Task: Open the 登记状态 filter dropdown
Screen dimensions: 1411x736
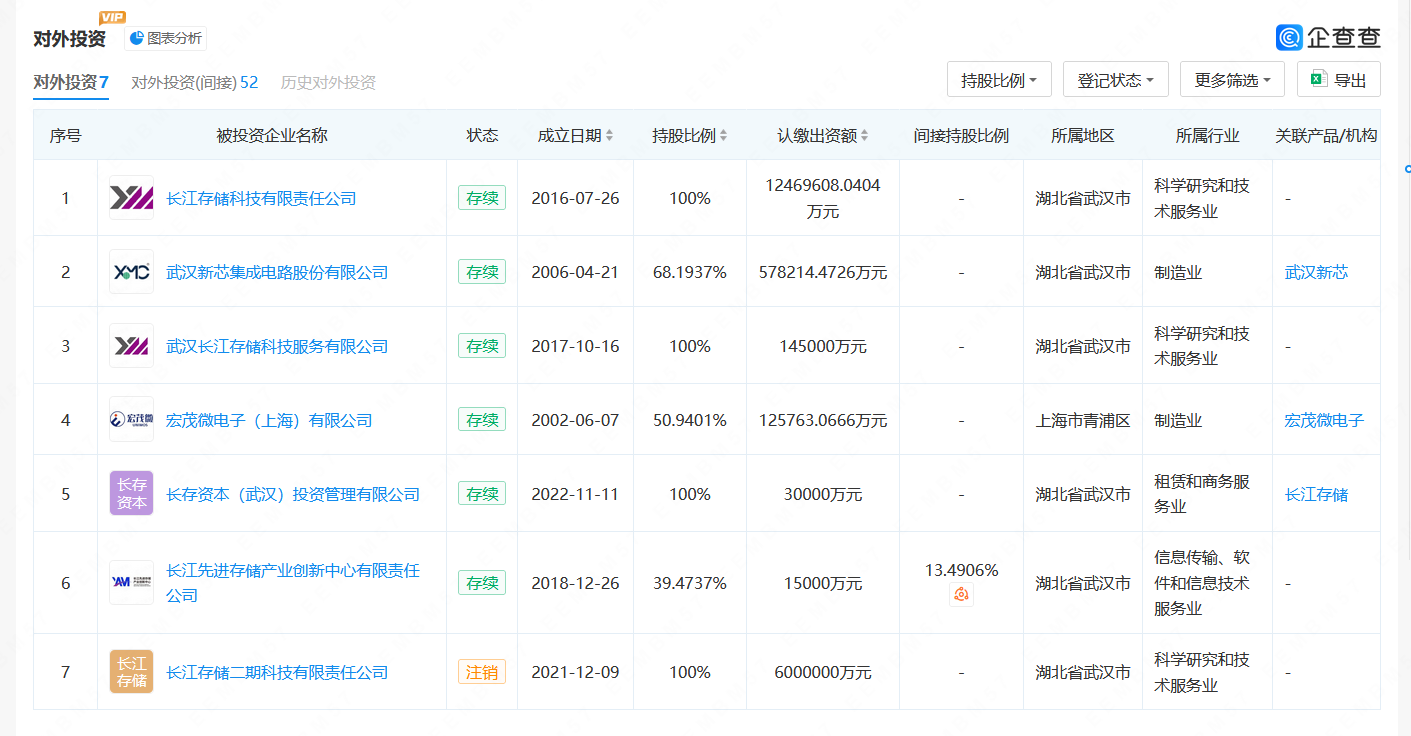Action: pos(1115,80)
